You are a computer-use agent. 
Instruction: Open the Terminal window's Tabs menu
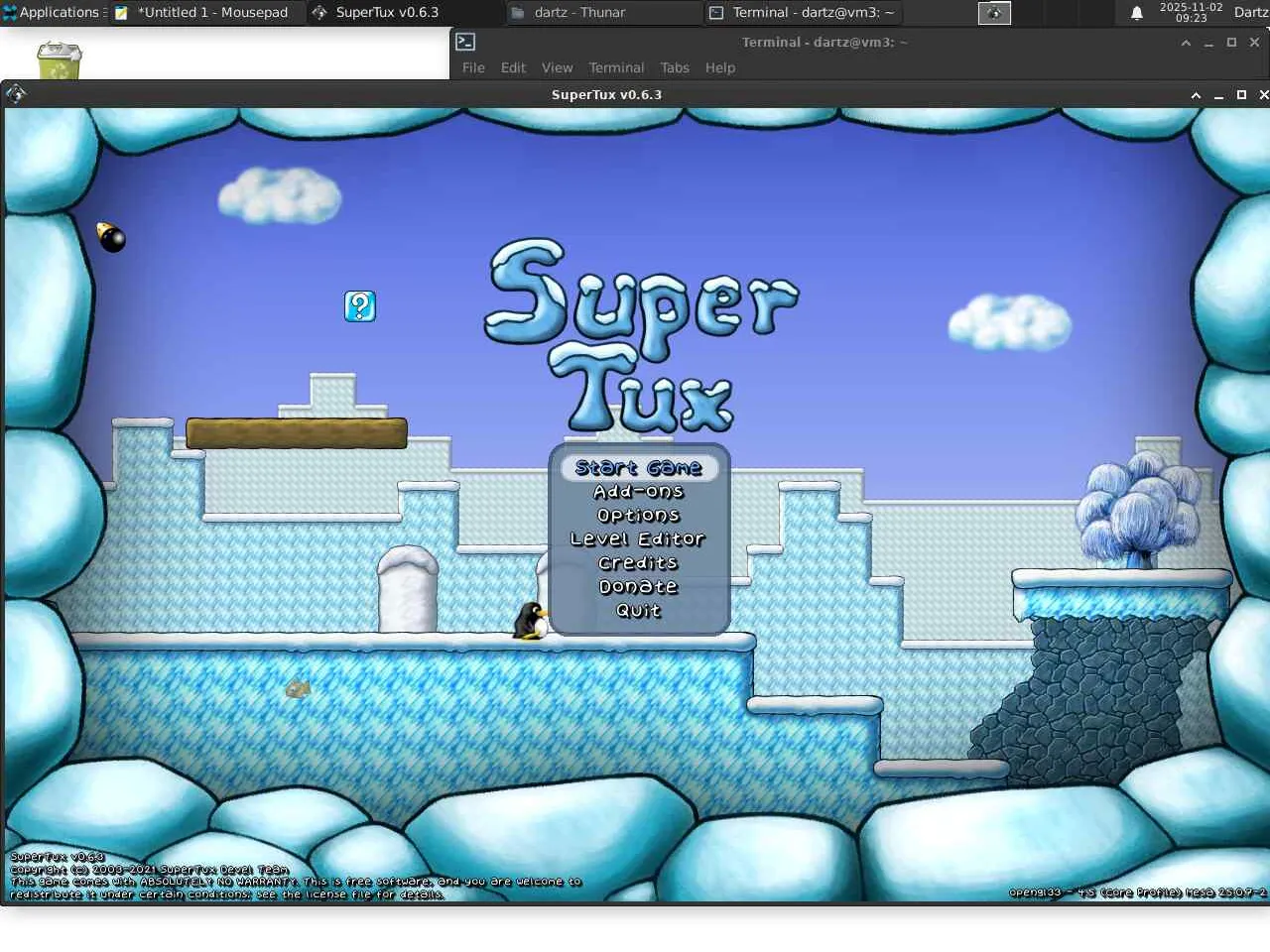[x=675, y=67]
